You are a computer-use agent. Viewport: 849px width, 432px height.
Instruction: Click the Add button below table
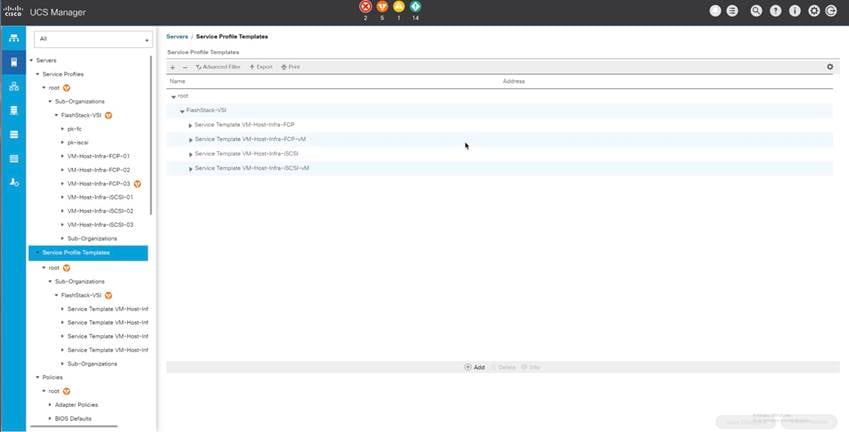click(x=475, y=367)
